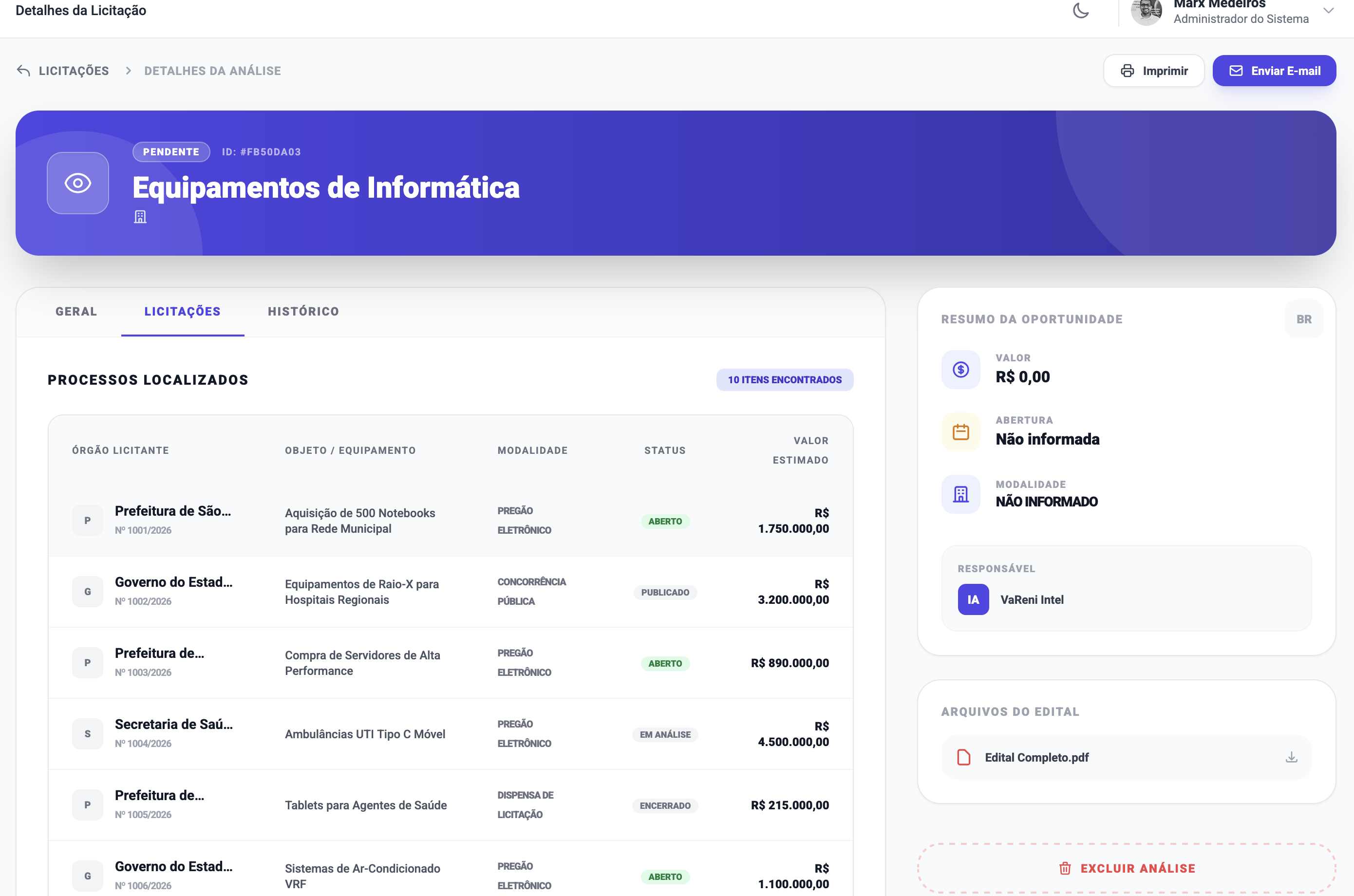Viewport: 1354px width, 896px height.
Task: Click the Excluir Análise button
Action: [x=1127, y=869]
